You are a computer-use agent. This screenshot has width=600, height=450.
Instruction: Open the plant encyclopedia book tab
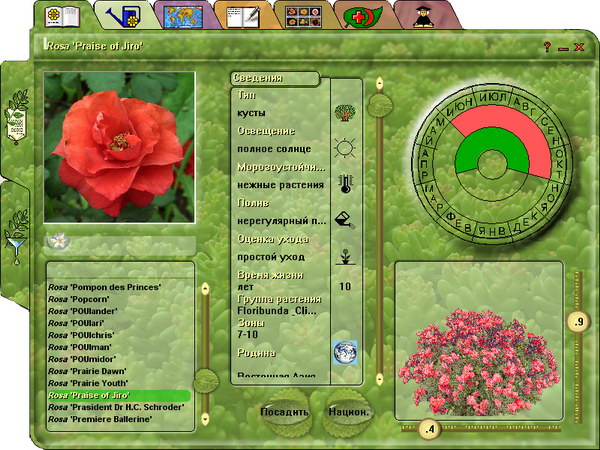tap(62, 16)
